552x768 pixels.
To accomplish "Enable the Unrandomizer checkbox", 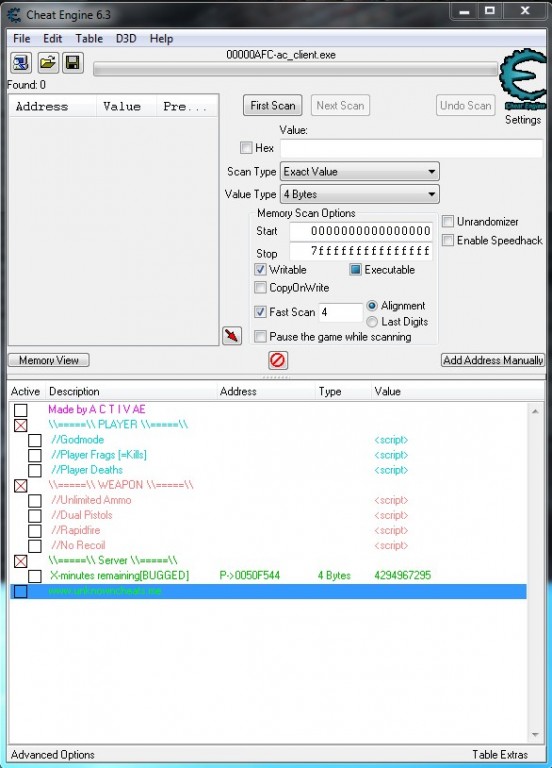I will (x=448, y=221).
